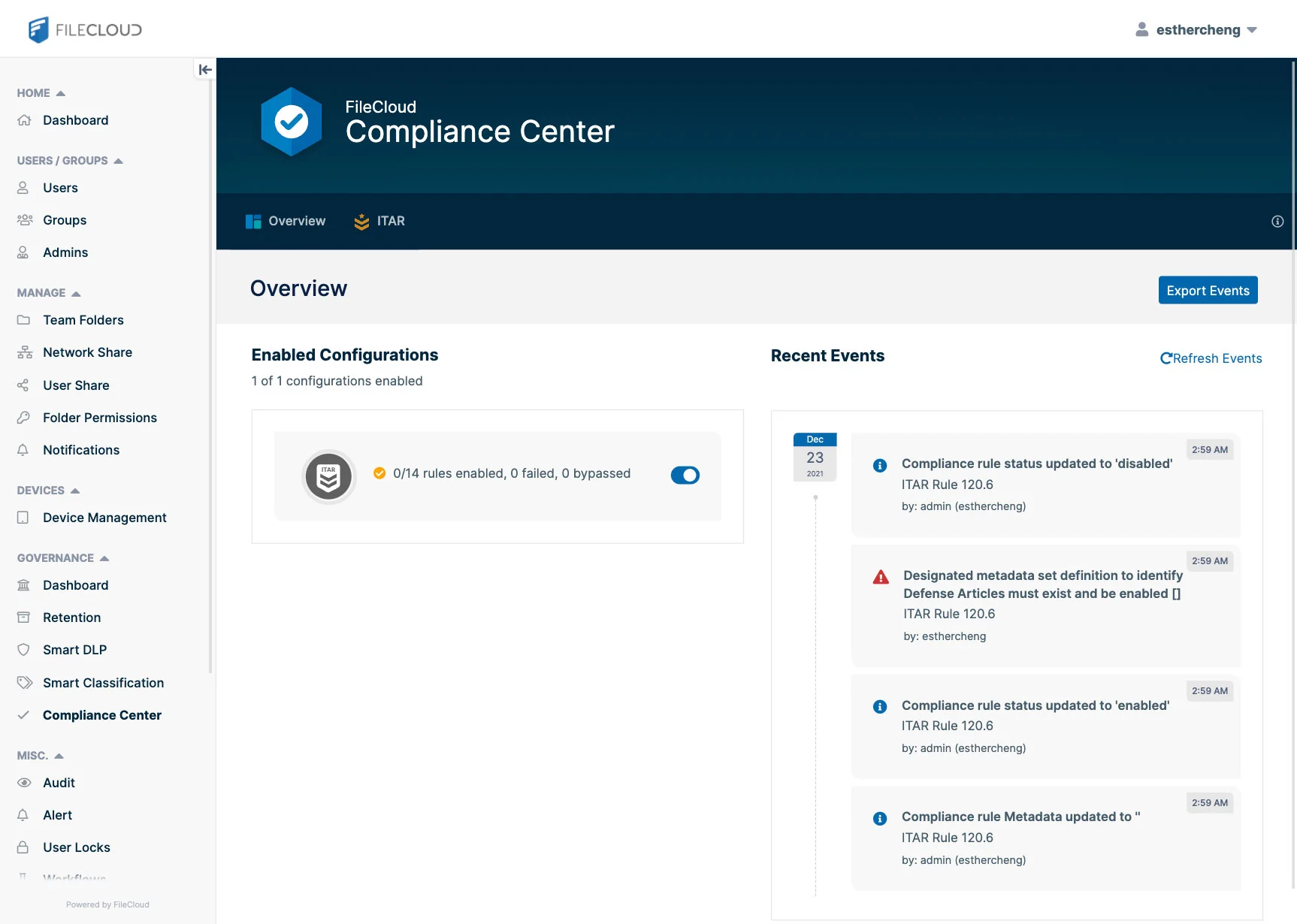Open Audit page
The width and height of the screenshot is (1297, 924).
click(59, 783)
